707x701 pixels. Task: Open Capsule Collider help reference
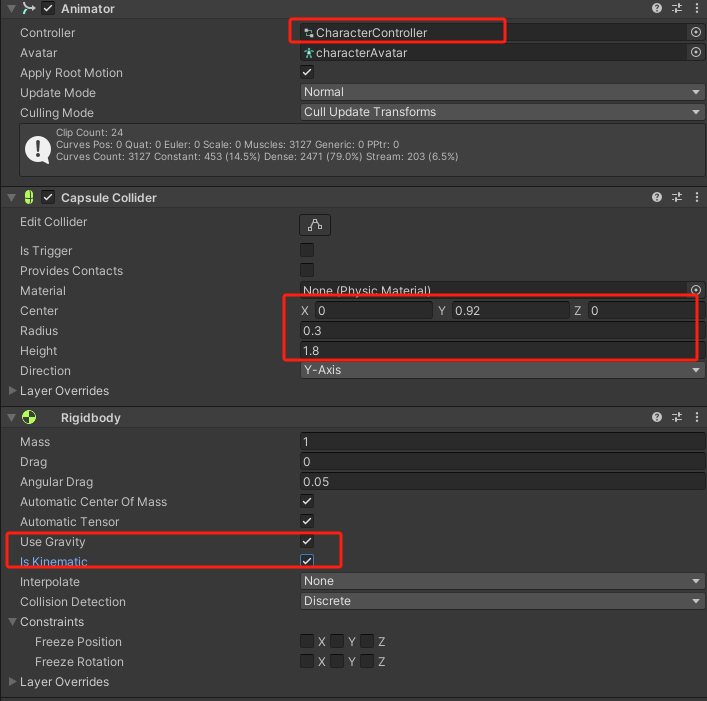[656, 197]
